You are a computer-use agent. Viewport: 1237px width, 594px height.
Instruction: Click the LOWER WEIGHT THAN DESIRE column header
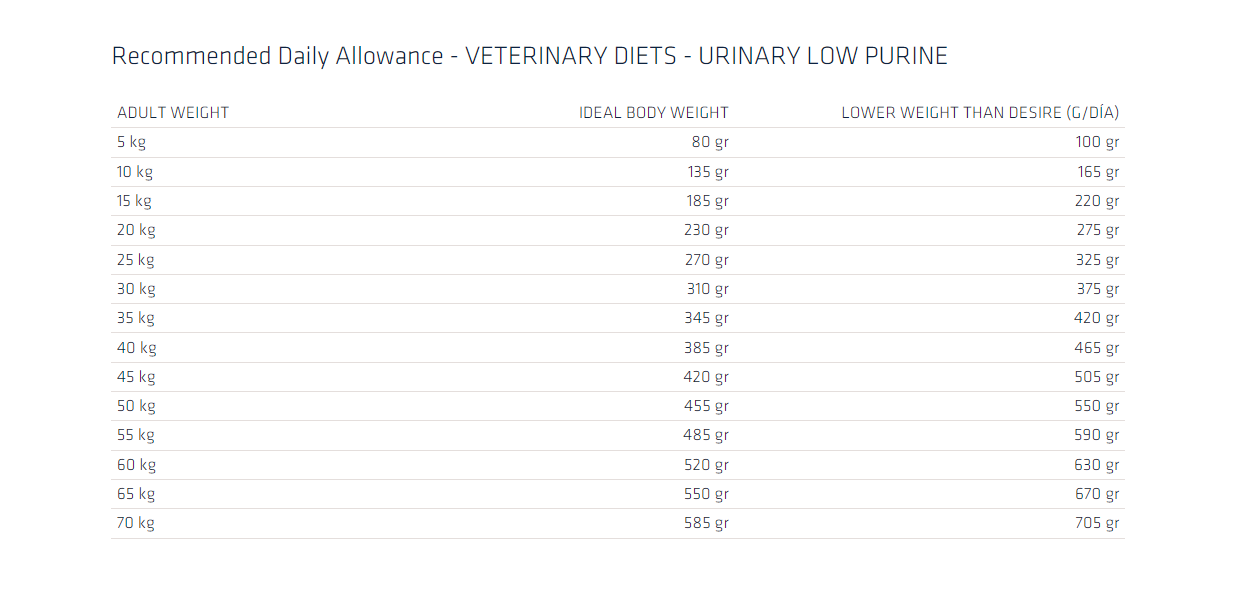click(980, 113)
